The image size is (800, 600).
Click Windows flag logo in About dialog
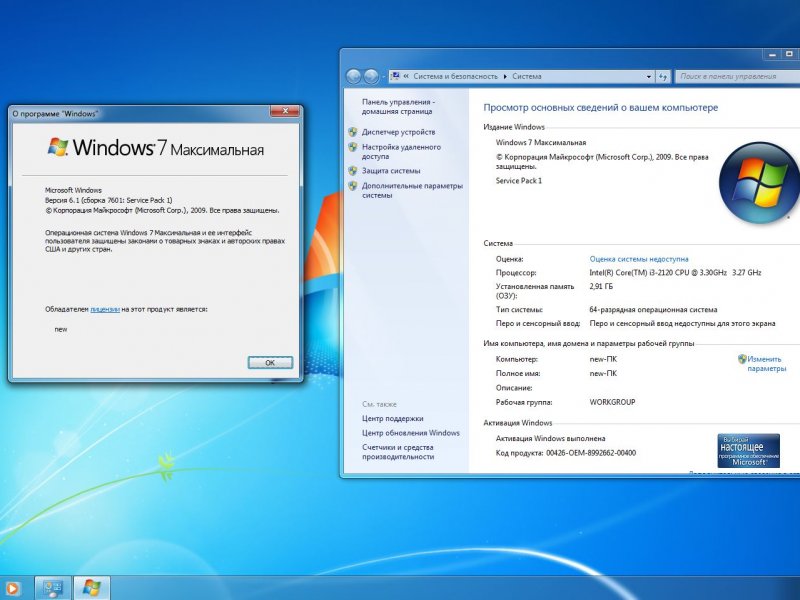click(58, 147)
